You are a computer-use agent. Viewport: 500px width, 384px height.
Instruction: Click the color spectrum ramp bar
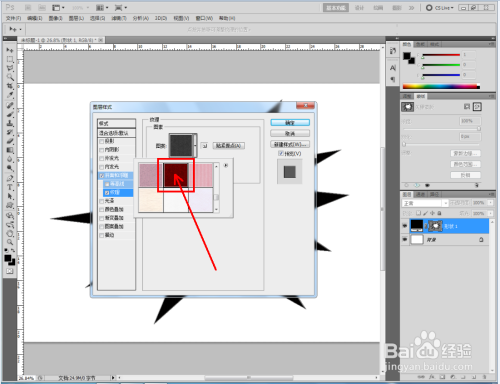(441, 87)
